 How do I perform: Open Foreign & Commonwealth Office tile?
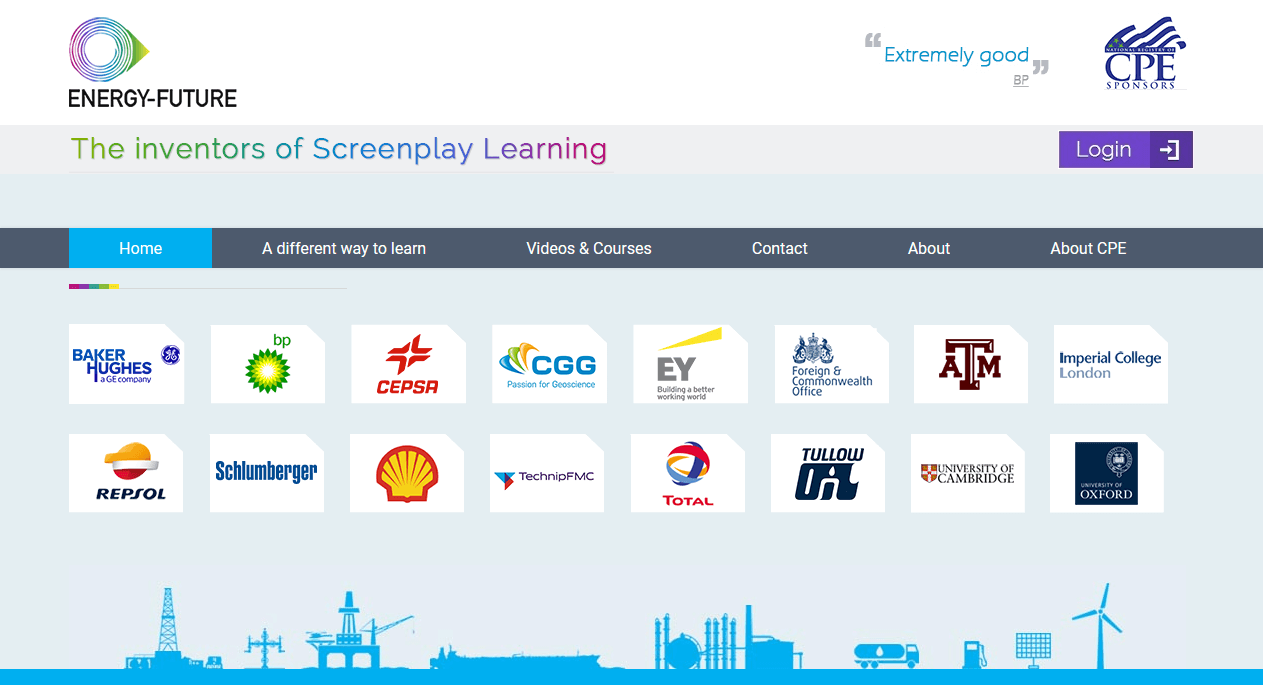[832, 364]
